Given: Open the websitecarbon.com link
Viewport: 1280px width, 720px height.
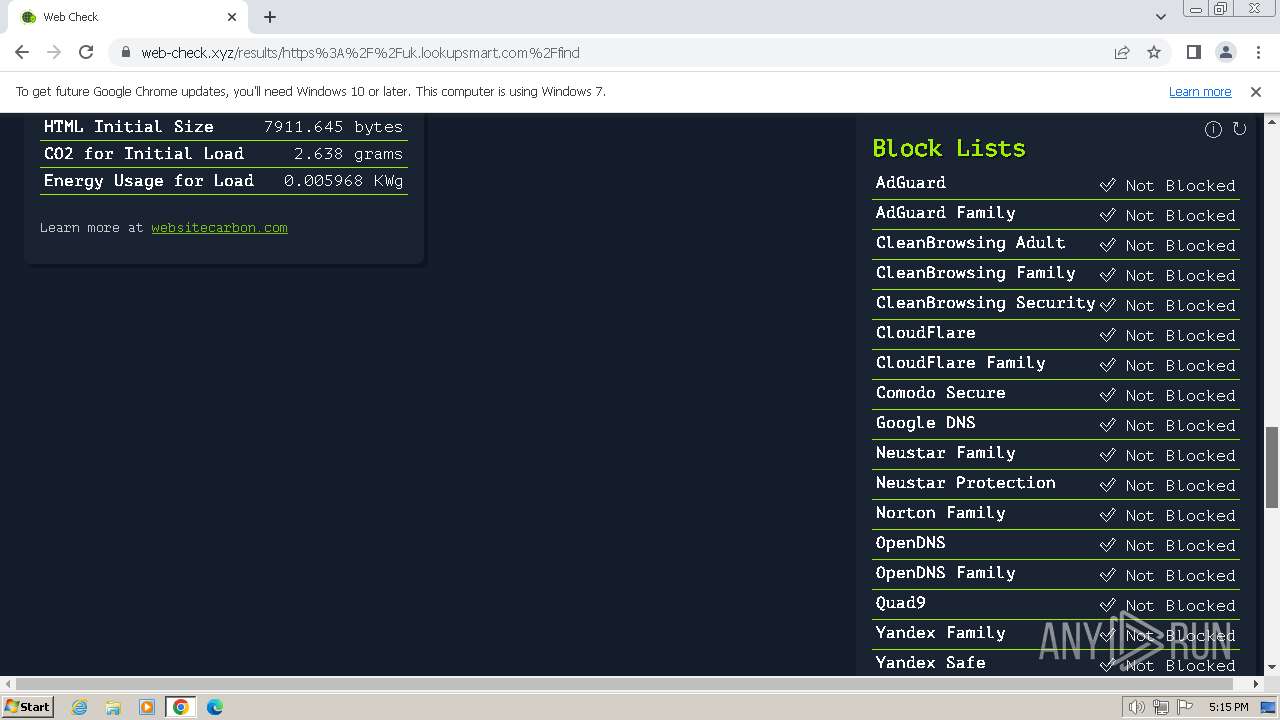Looking at the screenshot, I should (219, 228).
